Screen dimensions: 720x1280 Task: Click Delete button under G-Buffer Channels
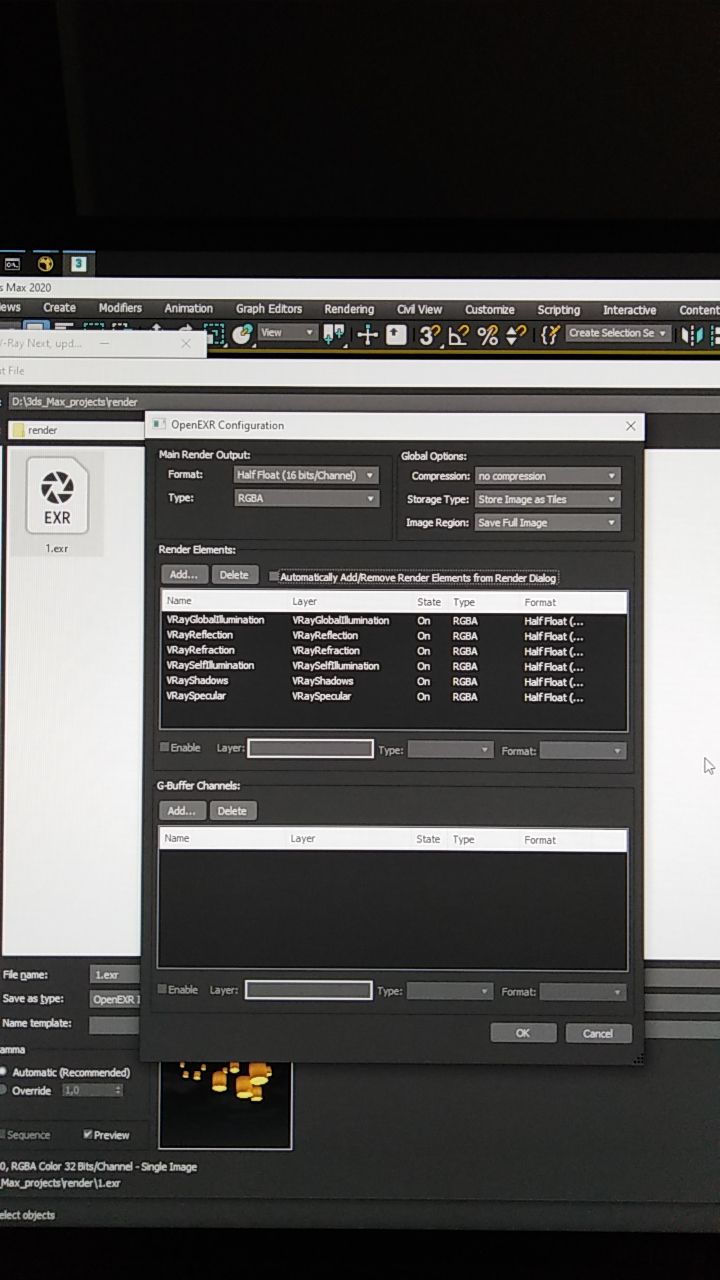(x=232, y=811)
